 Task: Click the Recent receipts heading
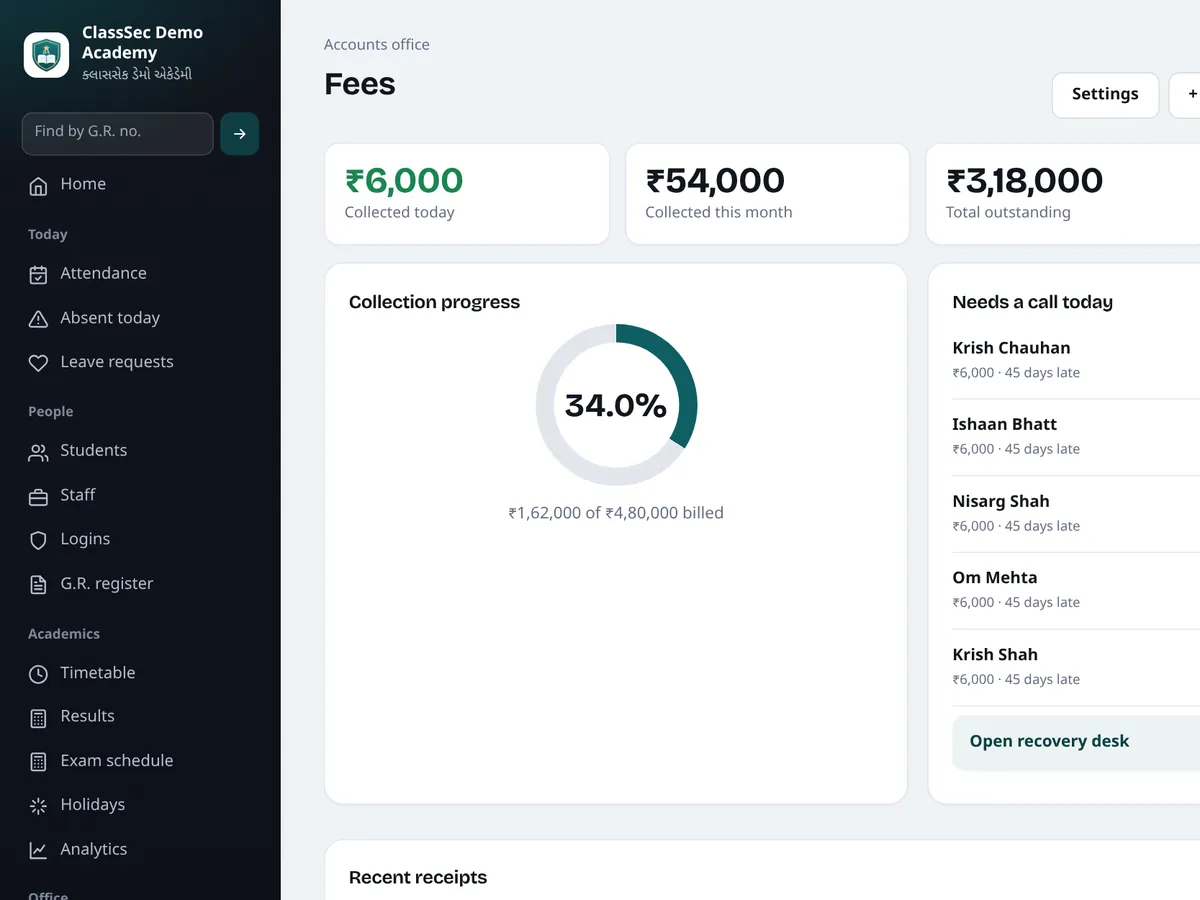(418, 878)
